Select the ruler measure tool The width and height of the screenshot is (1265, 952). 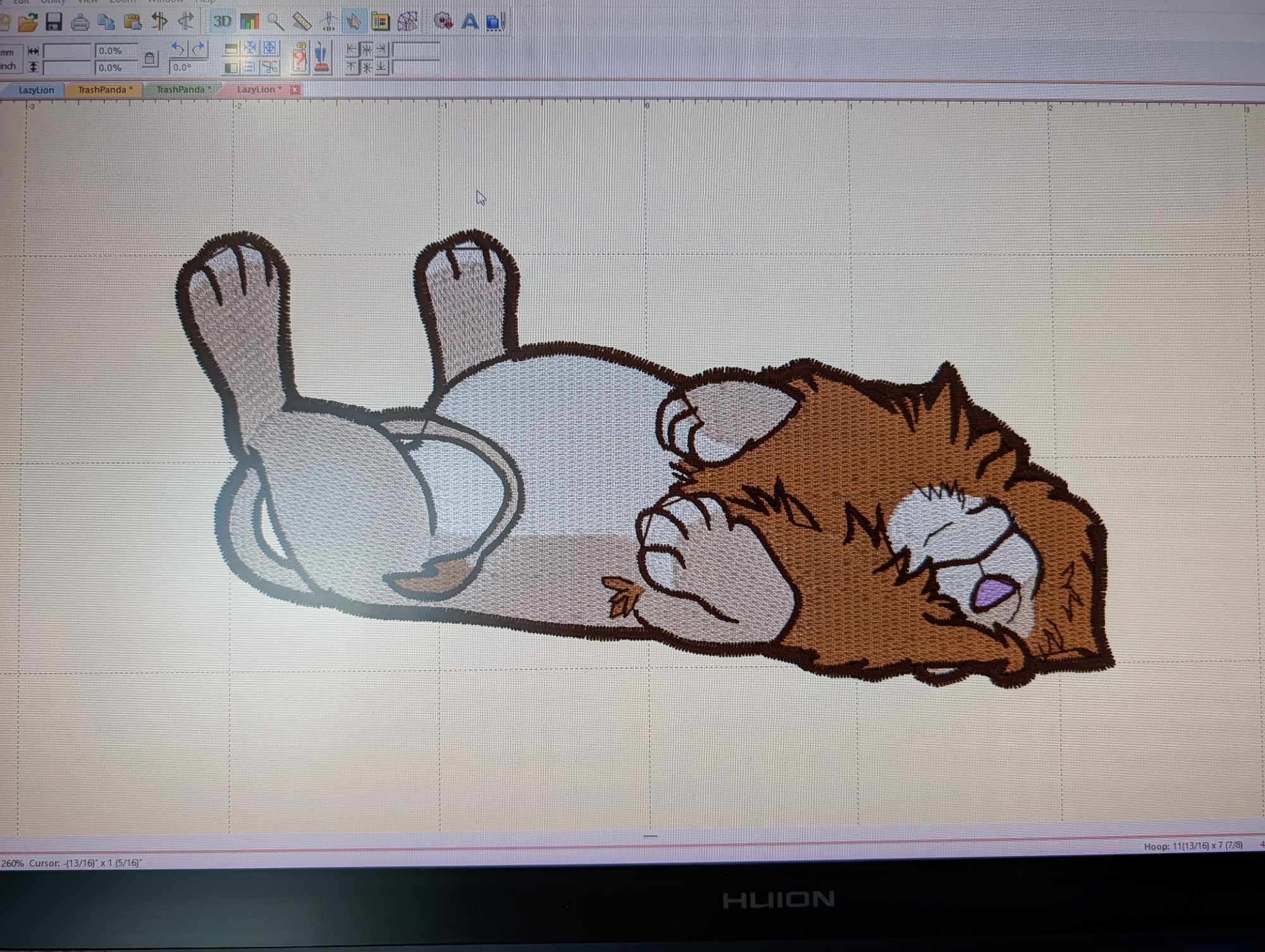(x=302, y=22)
